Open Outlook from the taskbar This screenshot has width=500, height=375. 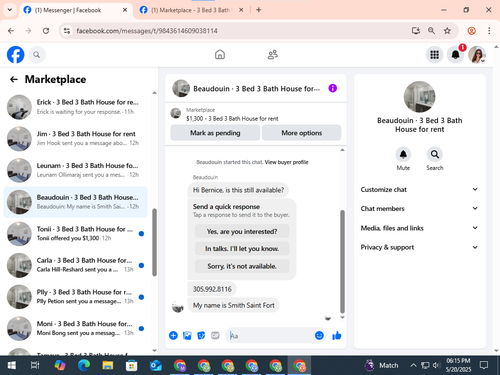pyautogui.click(x=156, y=366)
